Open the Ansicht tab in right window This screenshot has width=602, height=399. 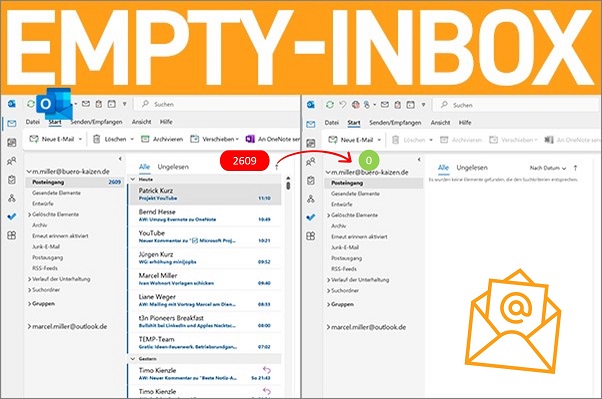pyautogui.click(x=440, y=123)
